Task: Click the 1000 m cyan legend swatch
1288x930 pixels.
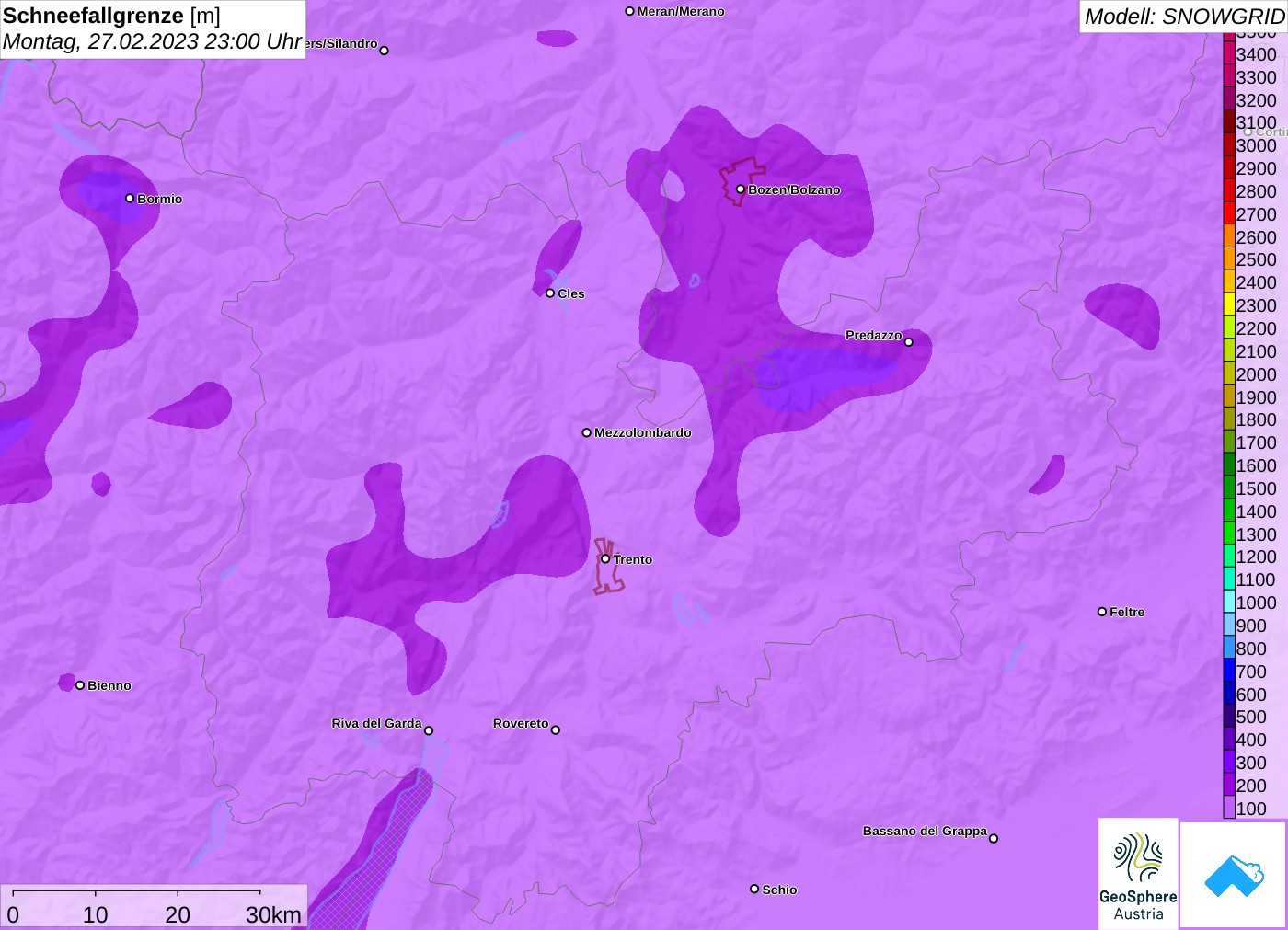Action: coord(1229,603)
